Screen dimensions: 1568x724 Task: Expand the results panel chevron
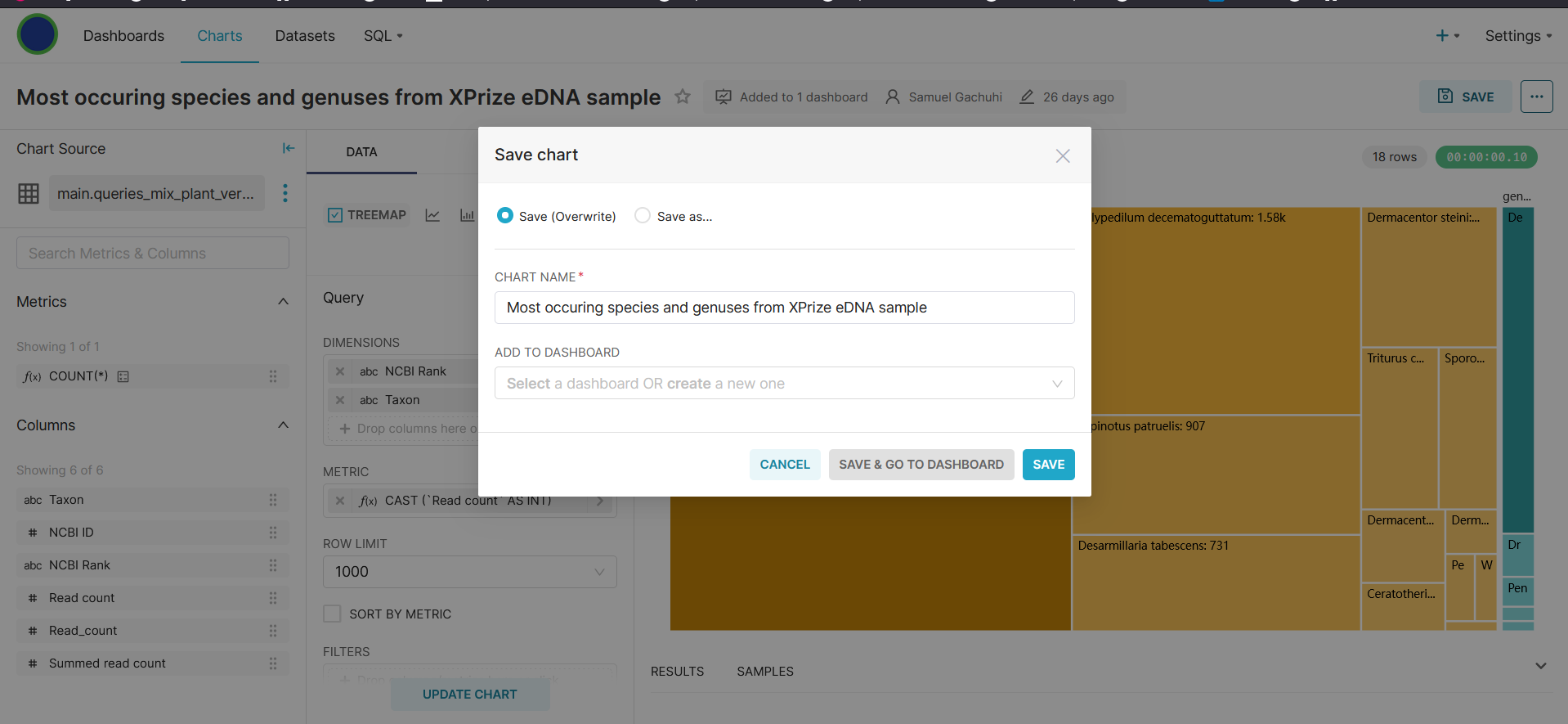[x=1540, y=666]
